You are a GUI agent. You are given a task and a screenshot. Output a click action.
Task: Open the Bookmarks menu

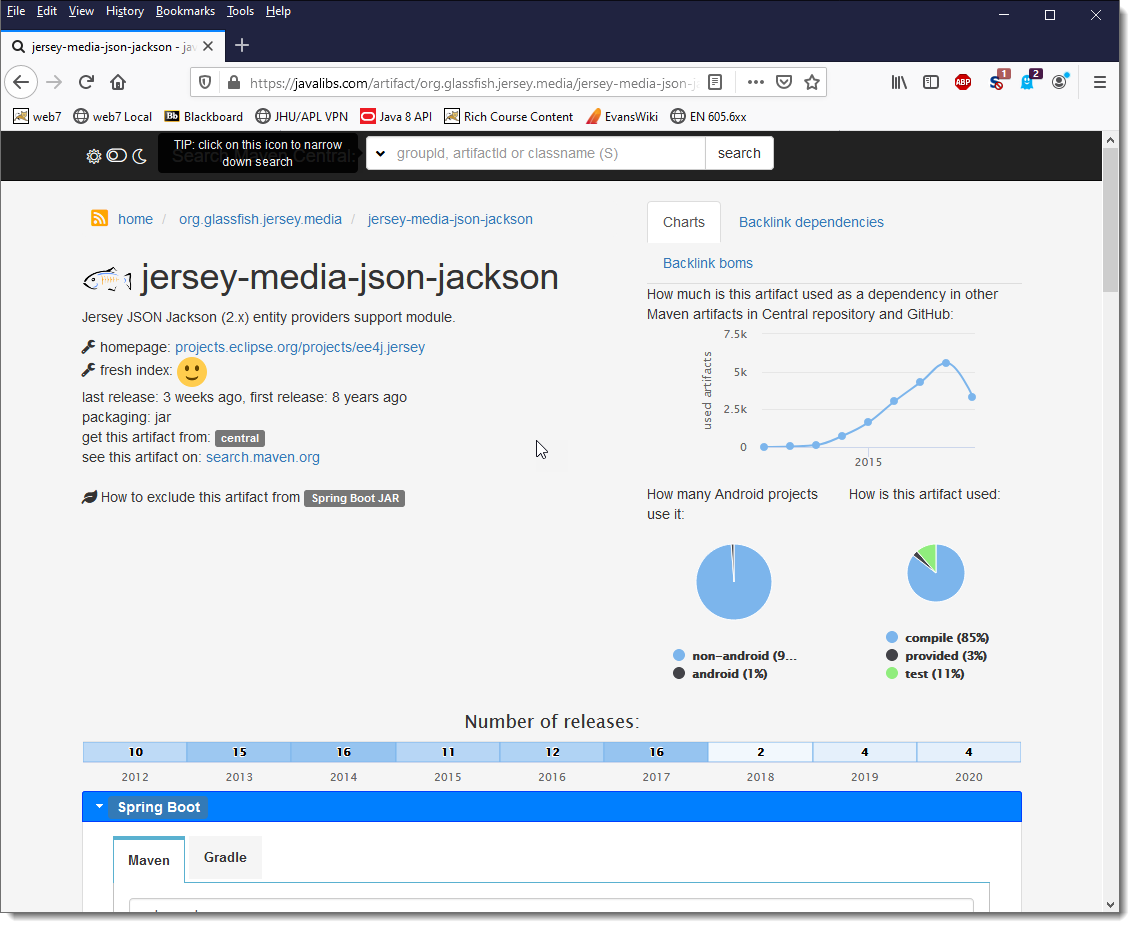pos(185,11)
